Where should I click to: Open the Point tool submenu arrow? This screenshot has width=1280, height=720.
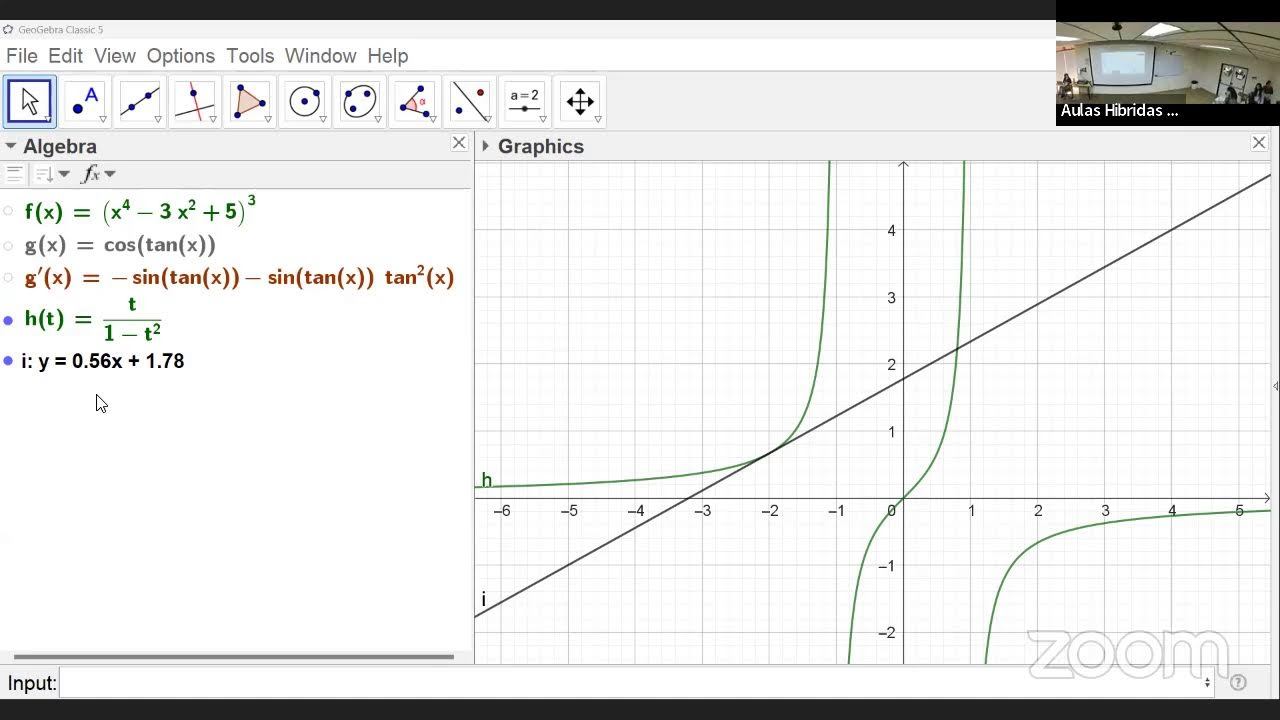point(103,120)
